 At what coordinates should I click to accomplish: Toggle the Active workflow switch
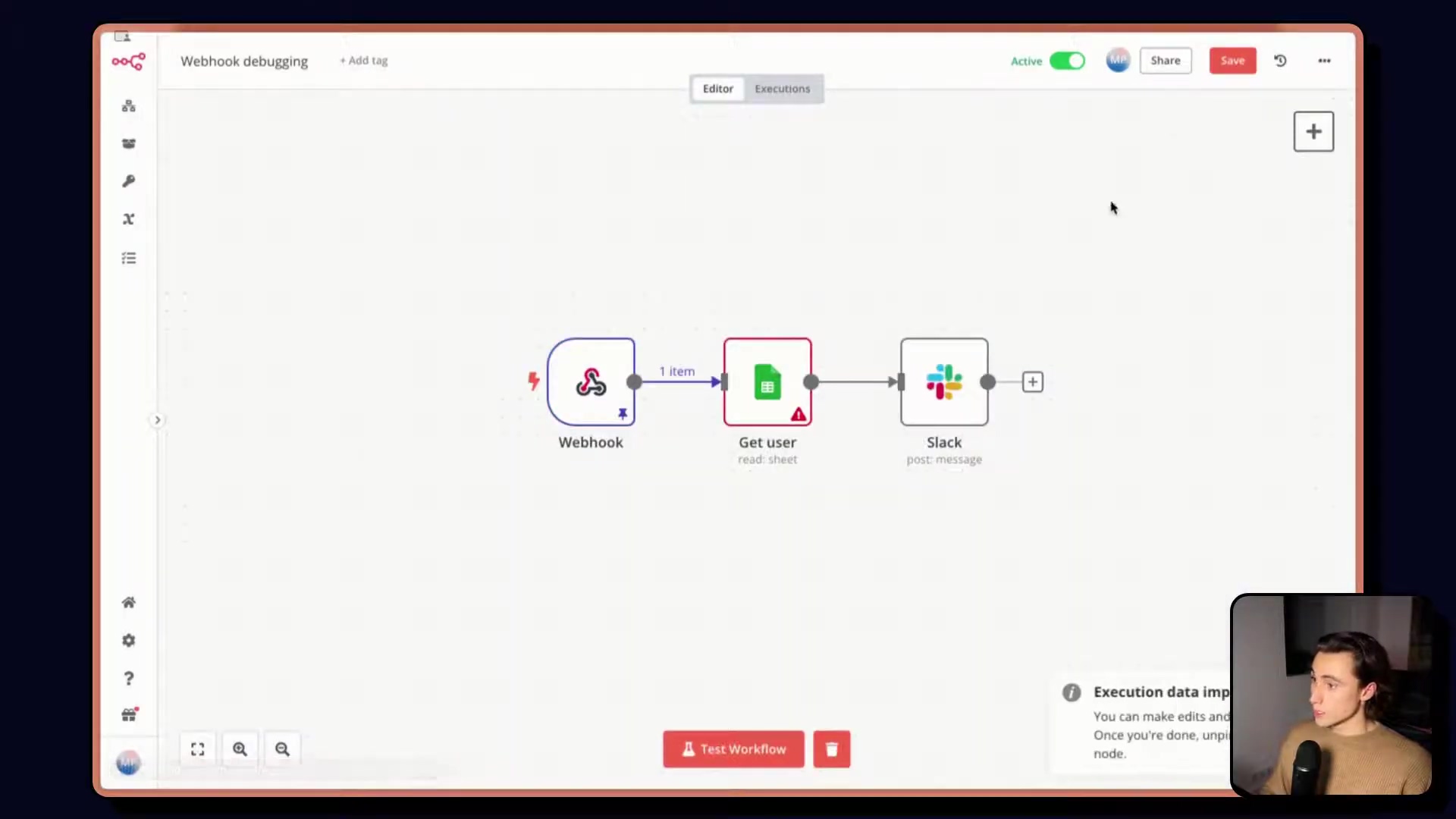coord(1067,61)
